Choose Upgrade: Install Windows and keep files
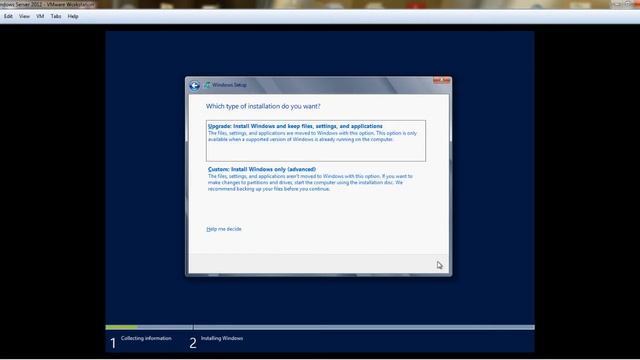 [316, 140]
